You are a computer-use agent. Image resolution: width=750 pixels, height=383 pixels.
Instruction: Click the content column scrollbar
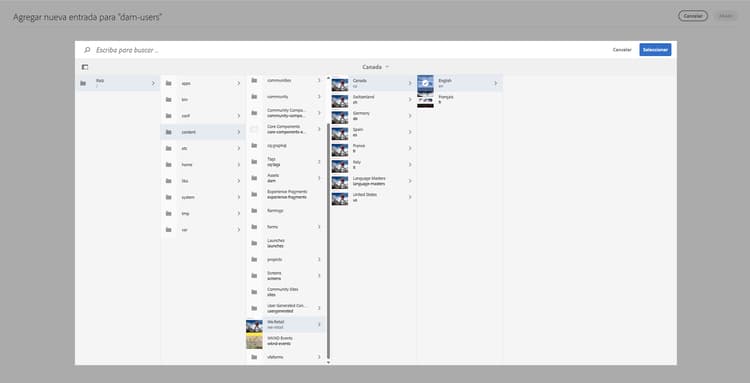[x=328, y=241]
